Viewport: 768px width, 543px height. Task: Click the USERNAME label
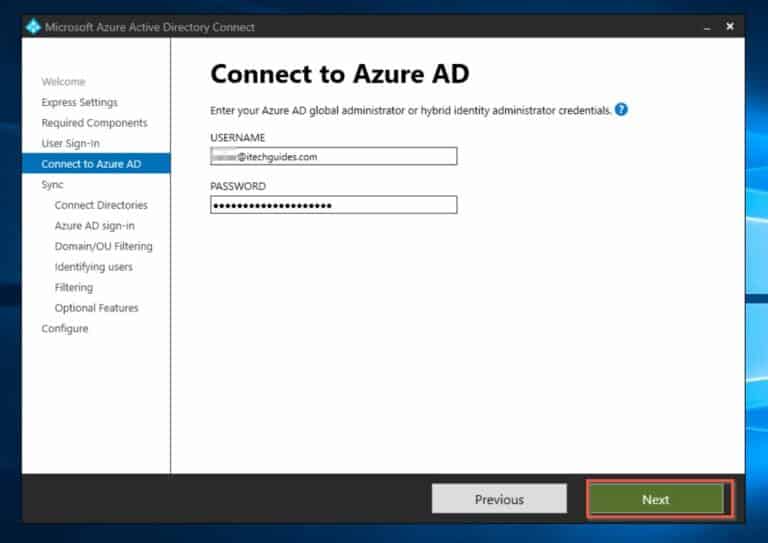tap(238, 138)
